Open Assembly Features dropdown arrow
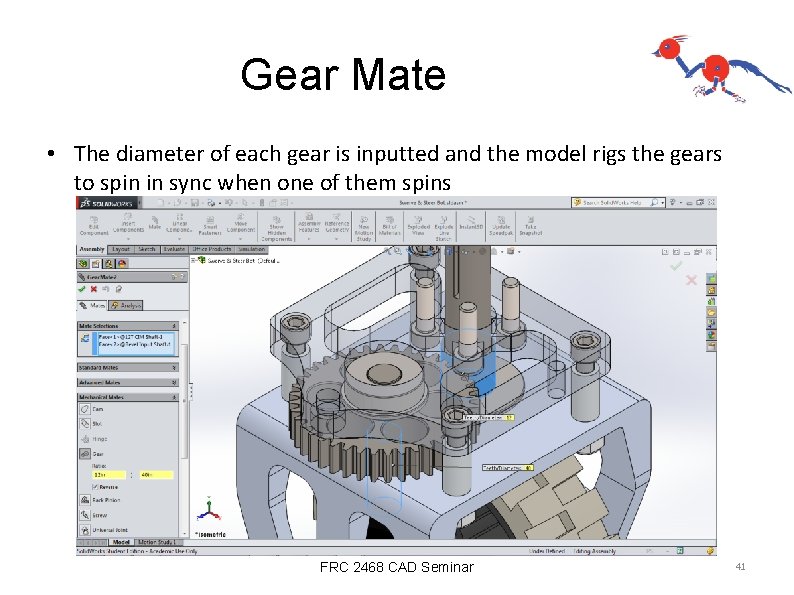Screen dimensions: 794x595 tap(309, 239)
